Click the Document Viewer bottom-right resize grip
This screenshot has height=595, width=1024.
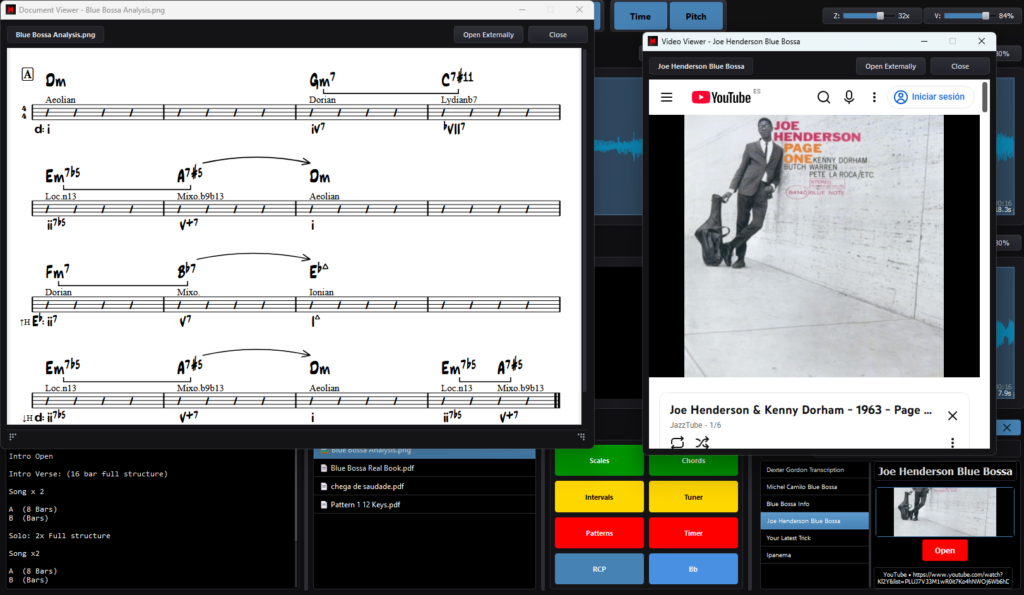point(581,436)
